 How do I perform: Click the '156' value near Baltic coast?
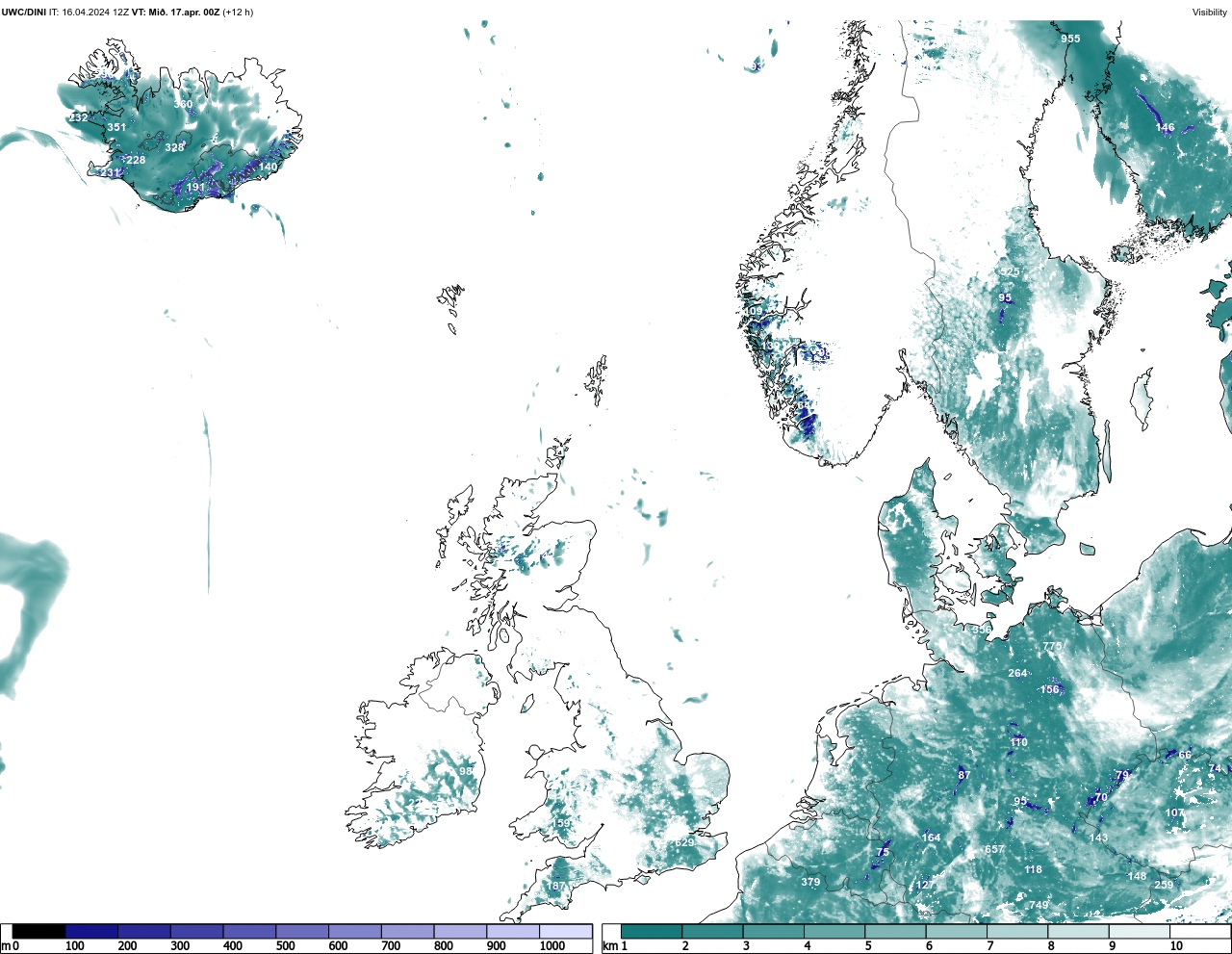tap(1049, 690)
